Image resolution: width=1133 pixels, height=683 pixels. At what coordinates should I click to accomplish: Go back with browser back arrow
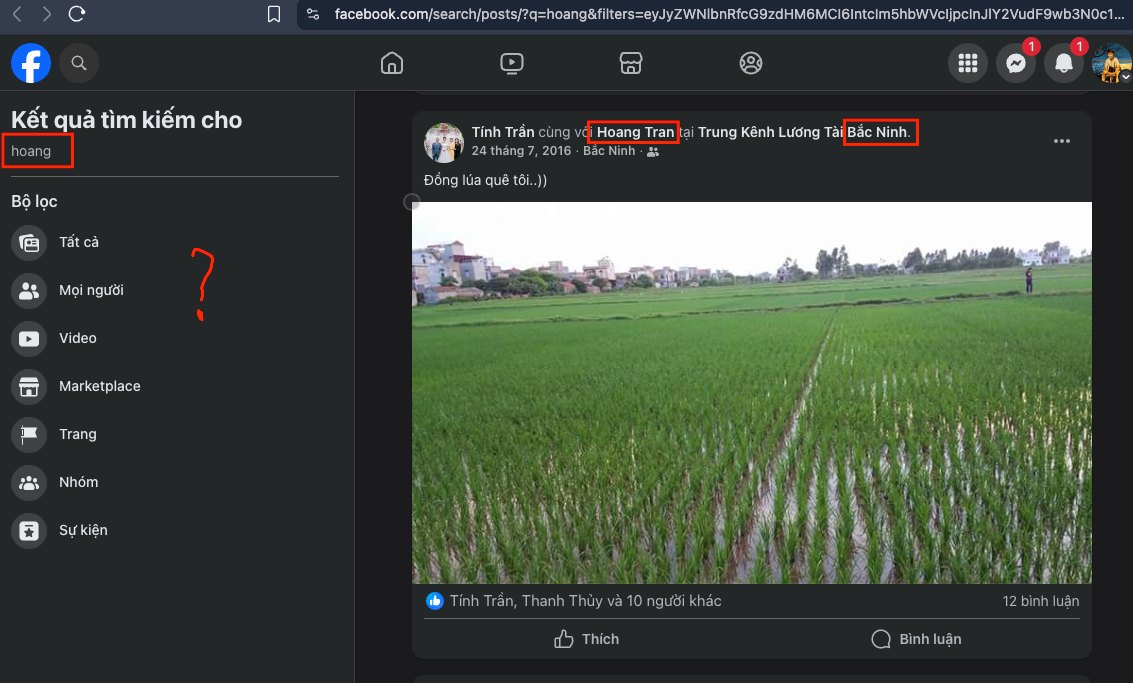(17, 14)
